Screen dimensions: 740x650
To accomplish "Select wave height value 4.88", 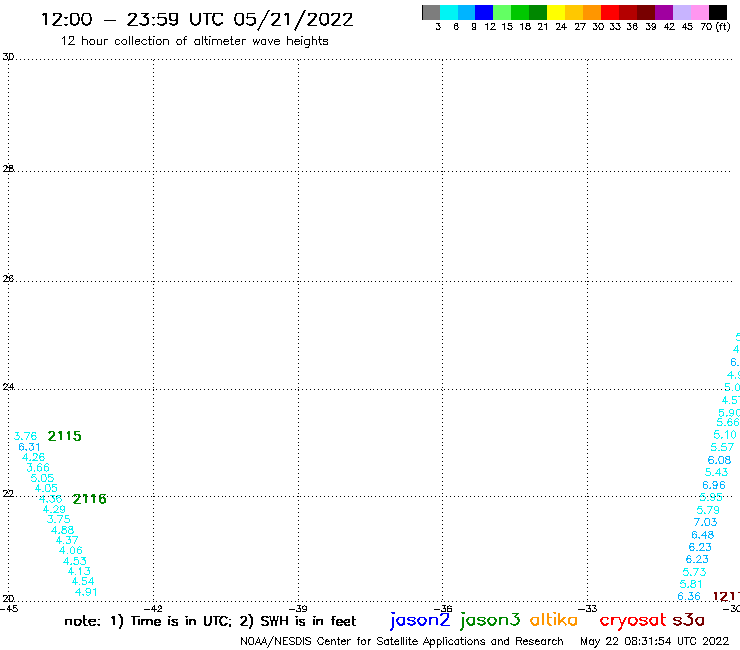I will [63, 530].
